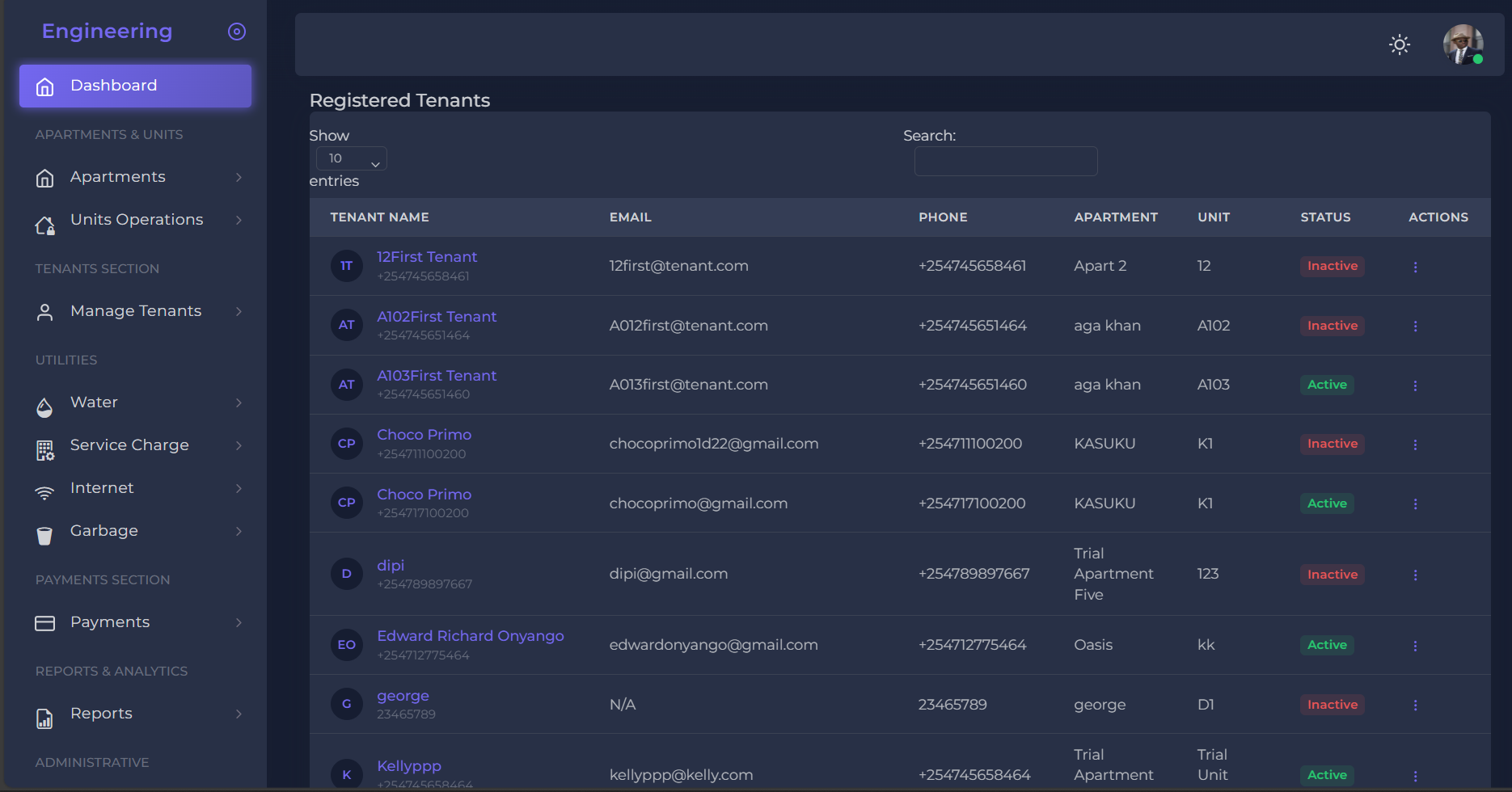Click the Internet wifi icon
The width and height of the screenshot is (1512, 792).
[x=45, y=491]
